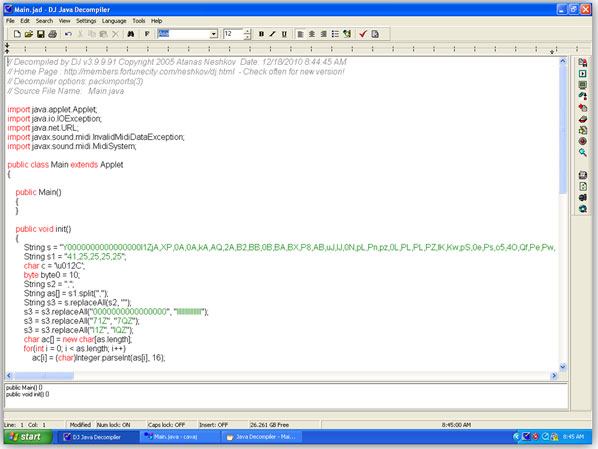The image size is (598, 449).
Task: Click the sidebar red circle icon
Action: (x=582, y=141)
